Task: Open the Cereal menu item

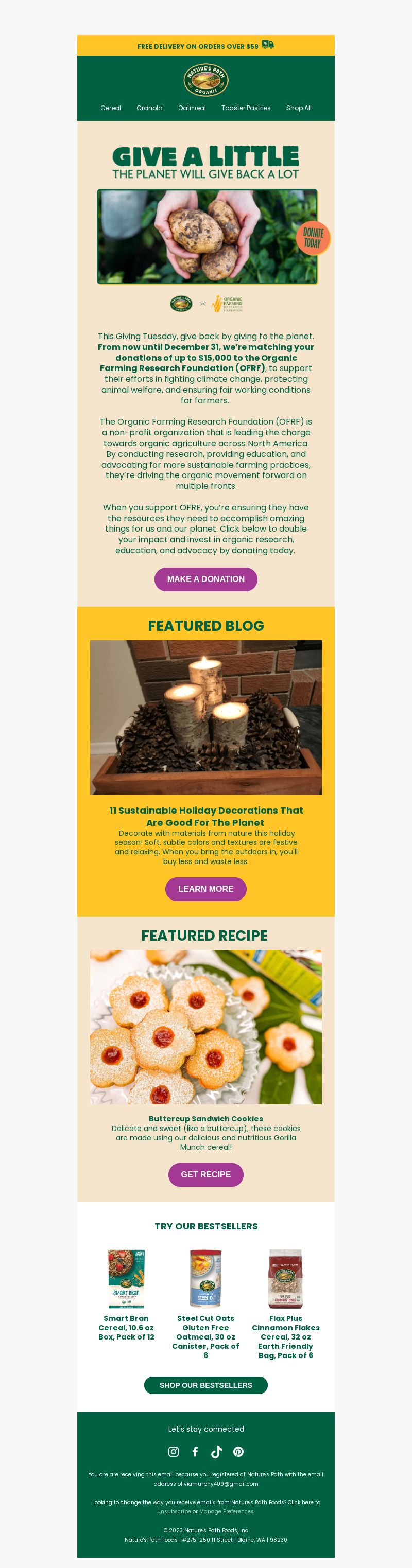Action: (x=110, y=108)
